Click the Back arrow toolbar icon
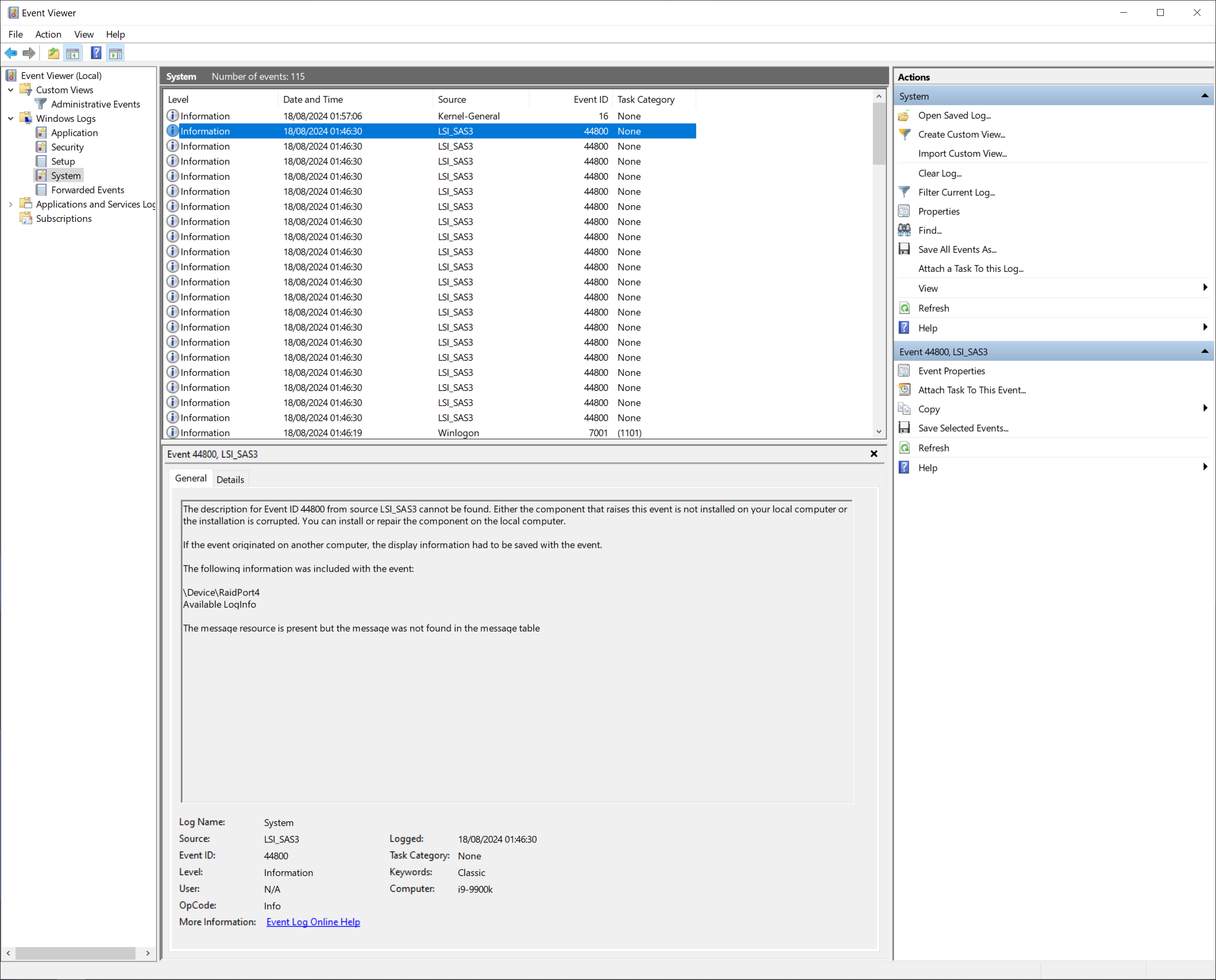This screenshot has height=980, width=1216. (x=11, y=53)
